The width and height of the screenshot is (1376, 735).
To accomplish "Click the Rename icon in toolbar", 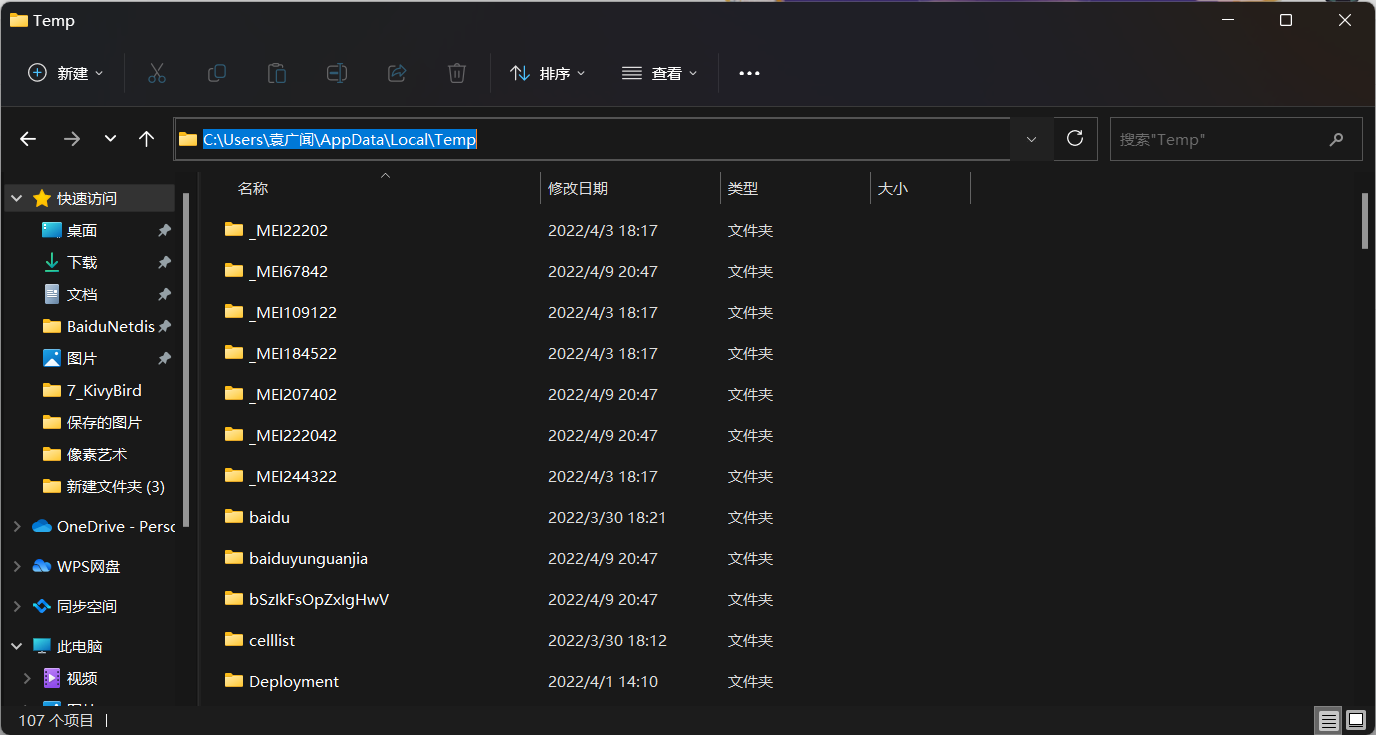I will point(337,73).
